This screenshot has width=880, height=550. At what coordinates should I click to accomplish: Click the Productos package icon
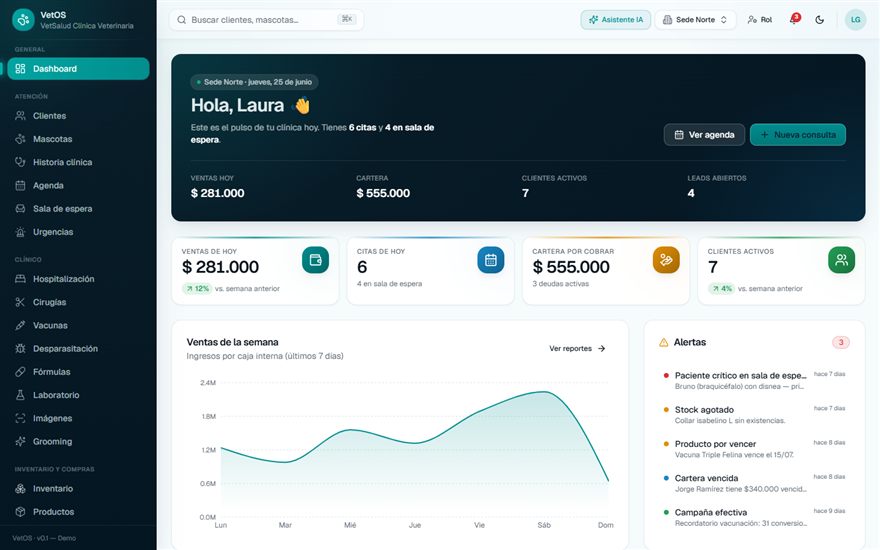(x=20, y=512)
